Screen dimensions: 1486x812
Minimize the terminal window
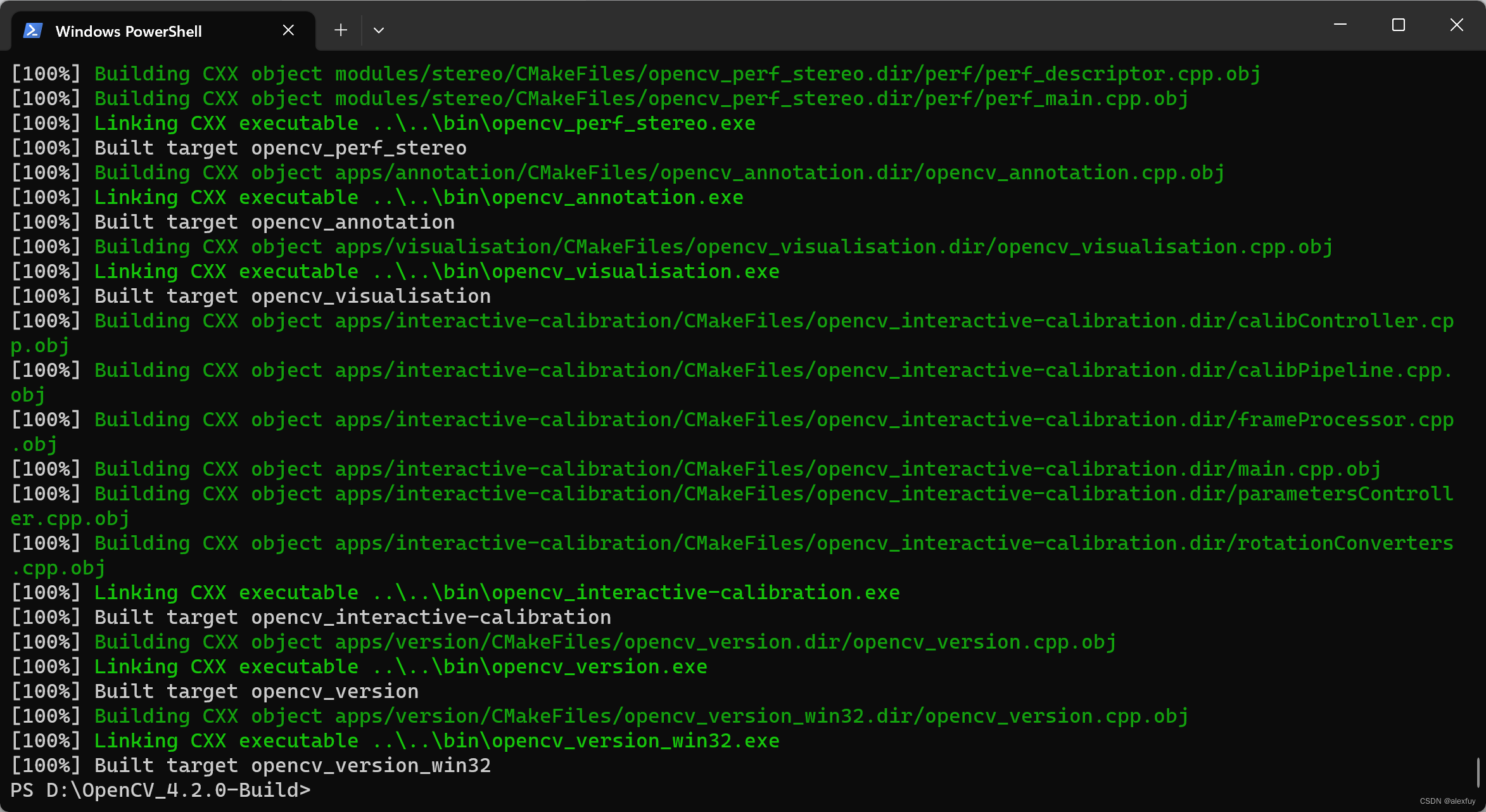[1340, 25]
